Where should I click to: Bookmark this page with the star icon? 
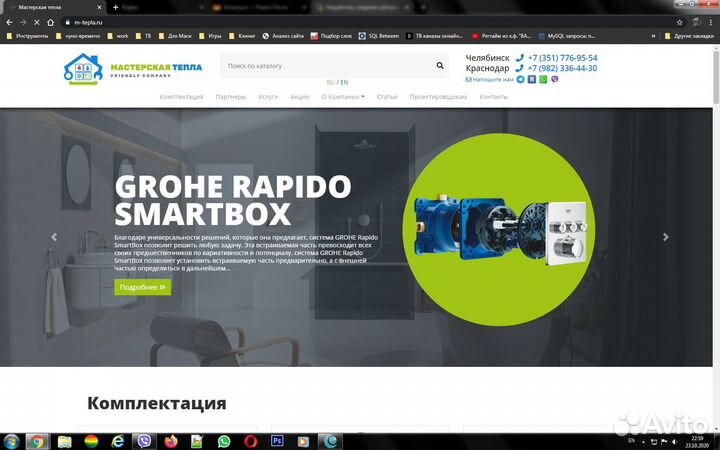680,22
